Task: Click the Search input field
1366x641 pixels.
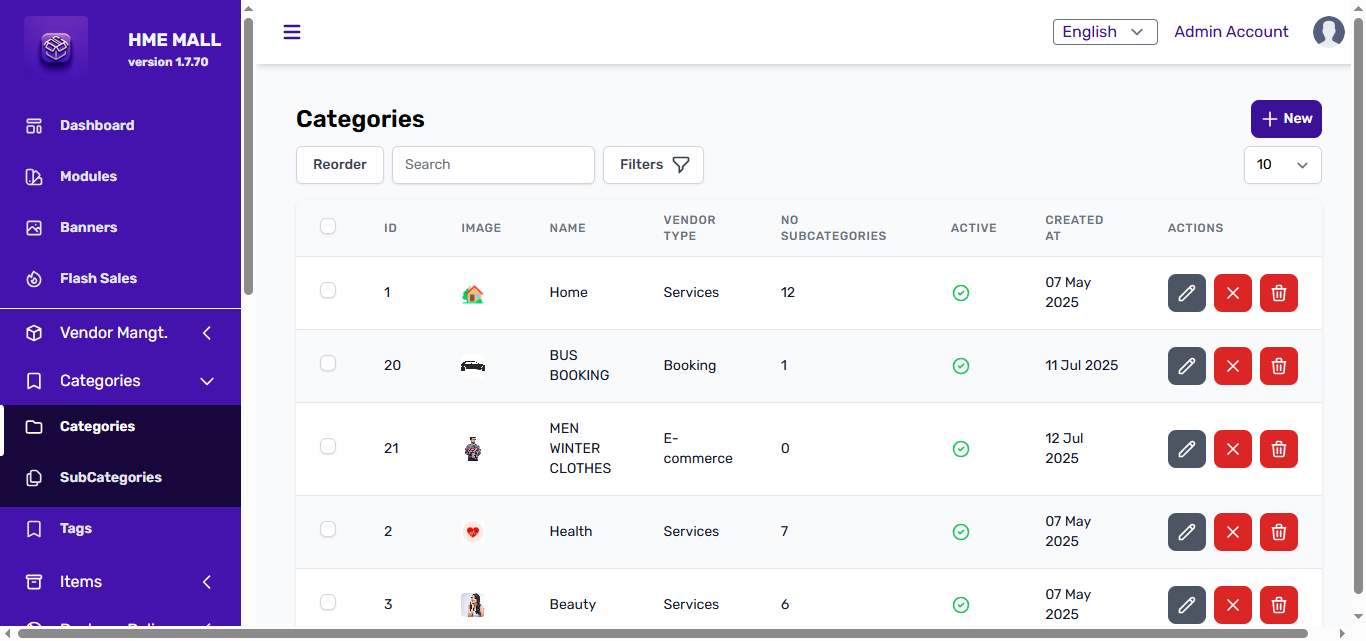Action: click(493, 165)
